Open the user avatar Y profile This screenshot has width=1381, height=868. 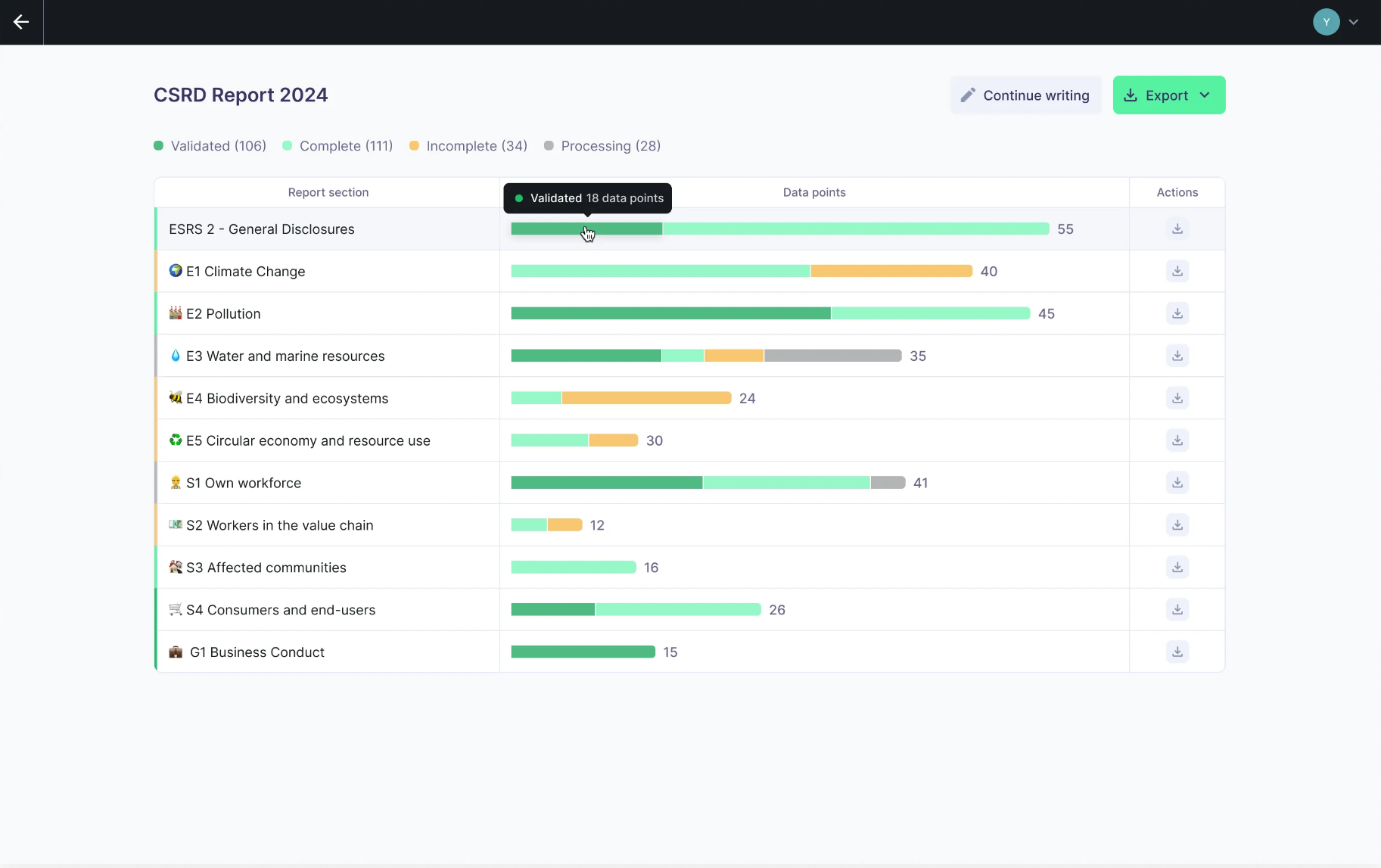pyautogui.click(x=1326, y=22)
